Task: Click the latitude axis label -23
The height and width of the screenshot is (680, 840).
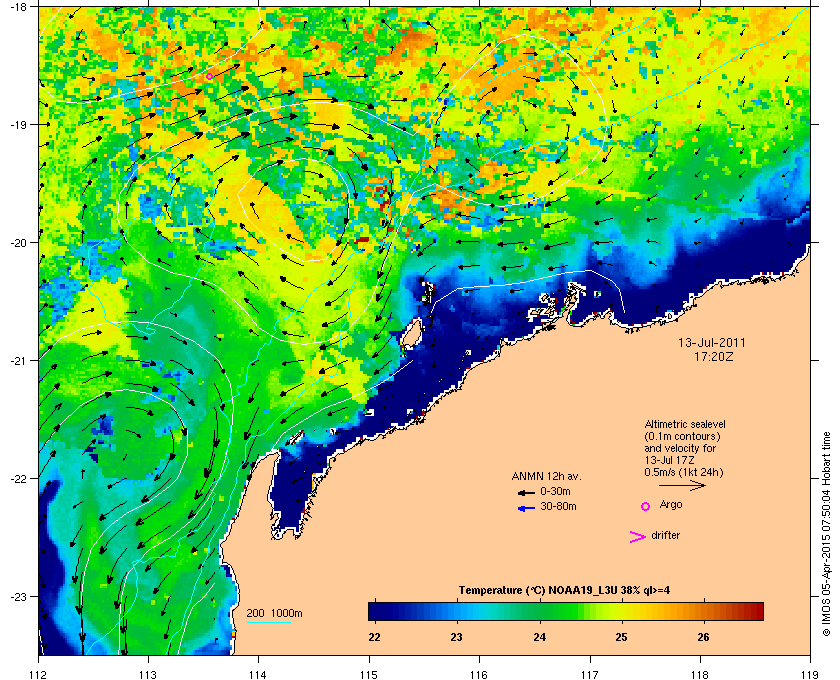Action: (18, 596)
